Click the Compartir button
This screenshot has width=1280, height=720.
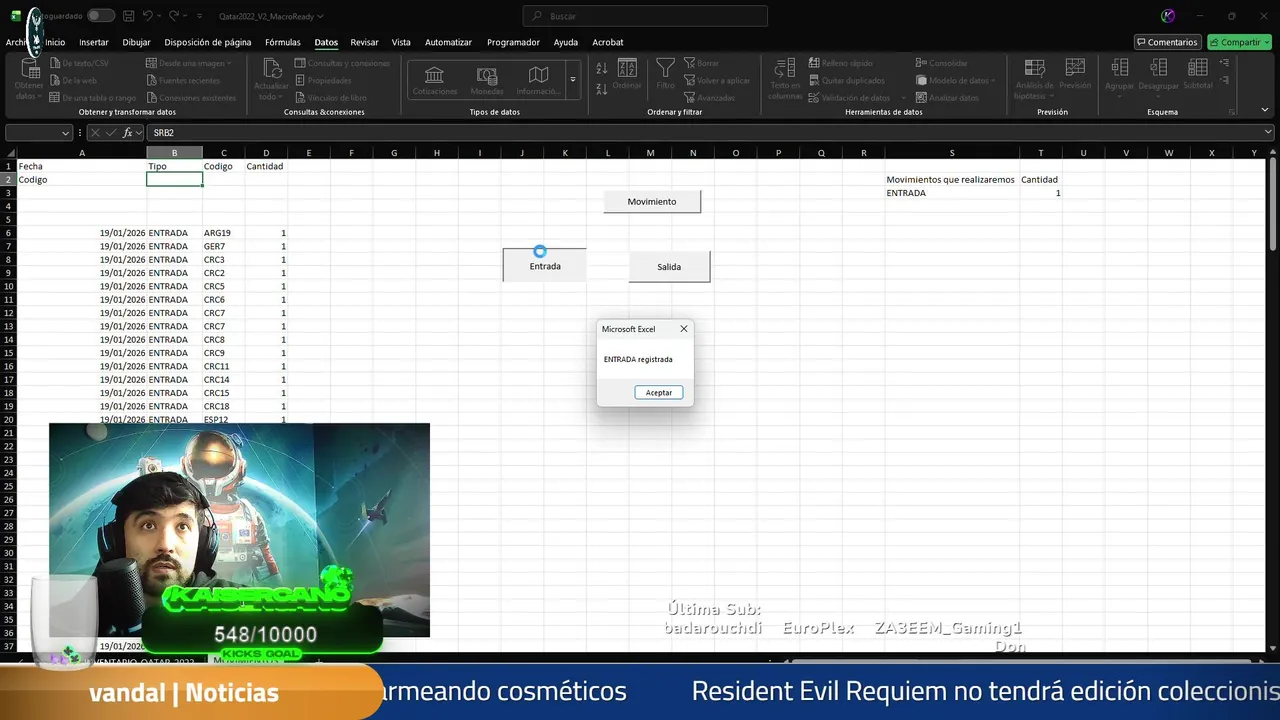click(x=1239, y=42)
